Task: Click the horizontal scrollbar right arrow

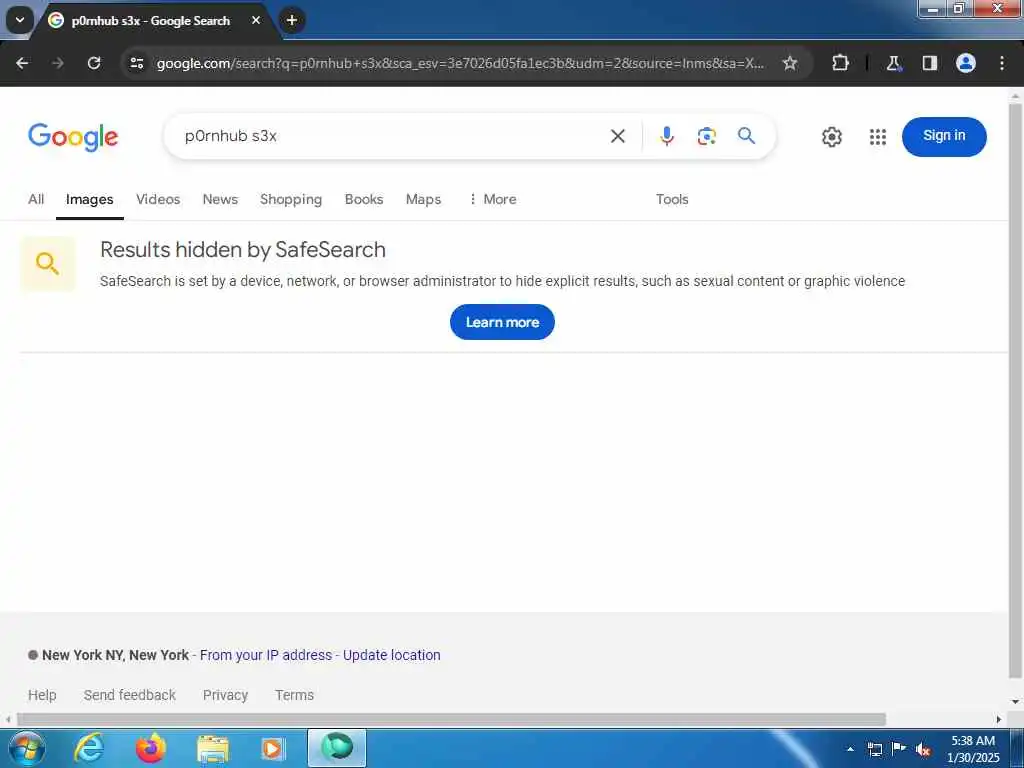Action: 999,719
